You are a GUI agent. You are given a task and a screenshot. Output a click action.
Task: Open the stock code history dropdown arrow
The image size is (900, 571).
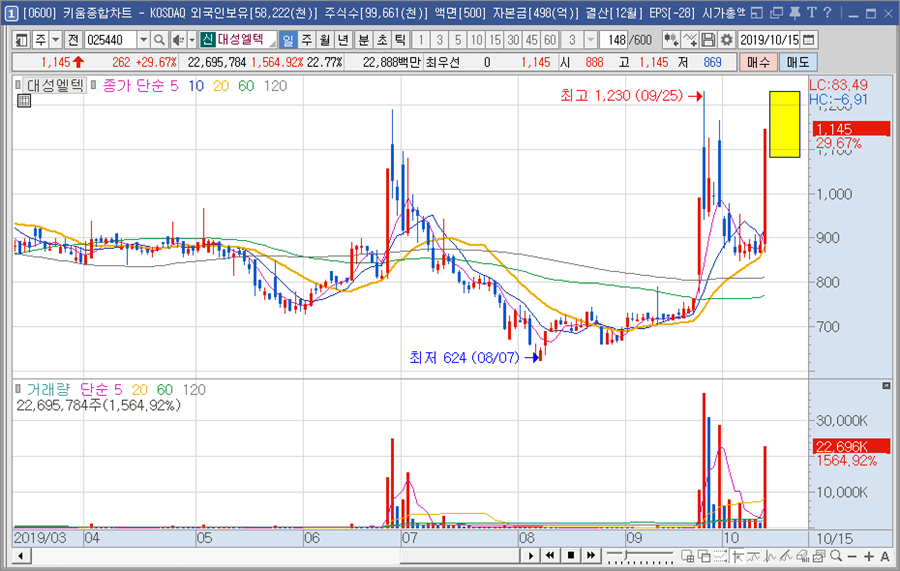tap(143, 40)
